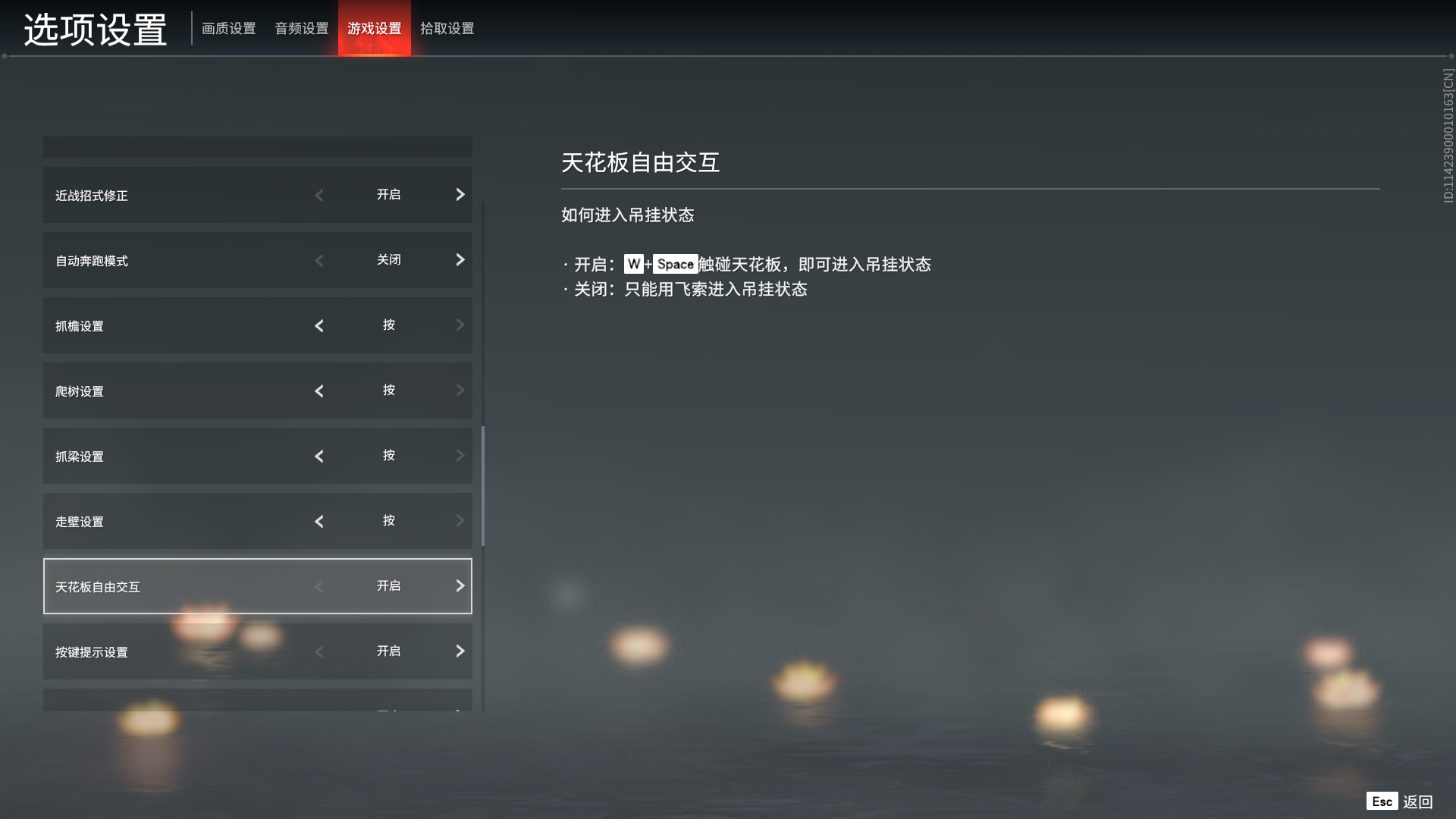1456x819 pixels.
Task: Click right arrow for 自动奔跑模式
Action: tap(460, 260)
